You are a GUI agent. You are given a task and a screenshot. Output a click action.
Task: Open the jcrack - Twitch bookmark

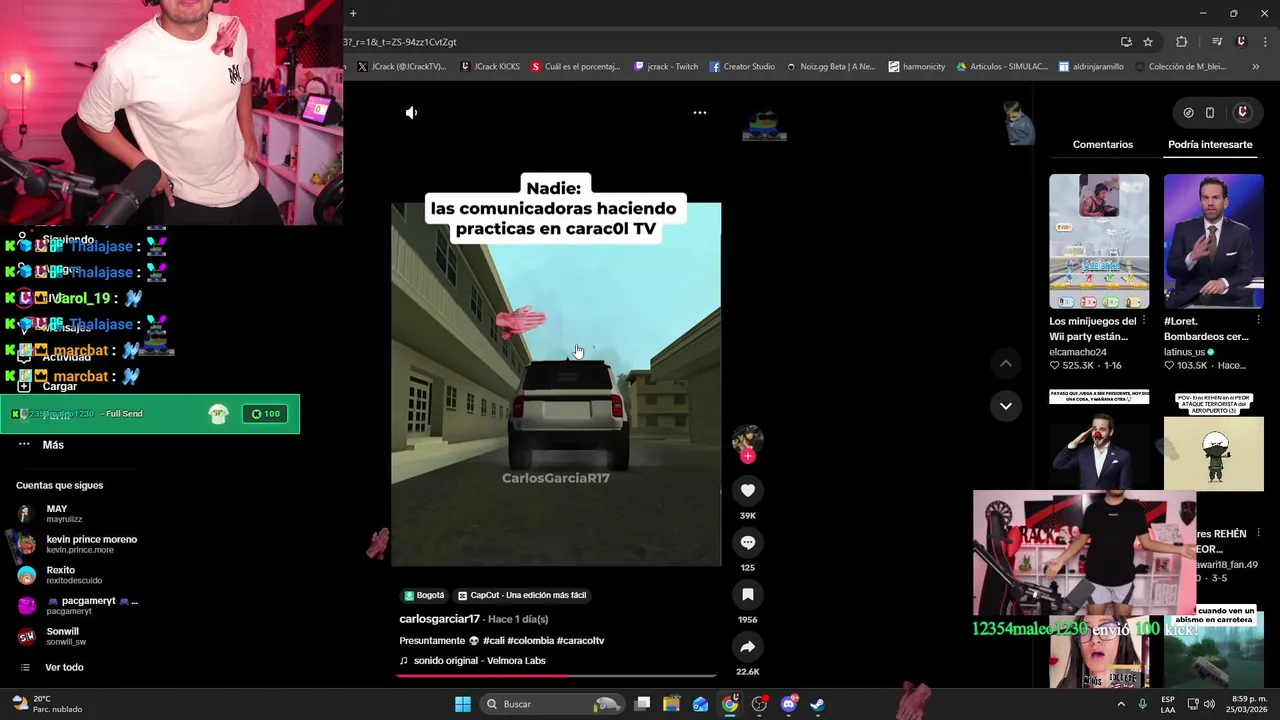tap(666, 67)
